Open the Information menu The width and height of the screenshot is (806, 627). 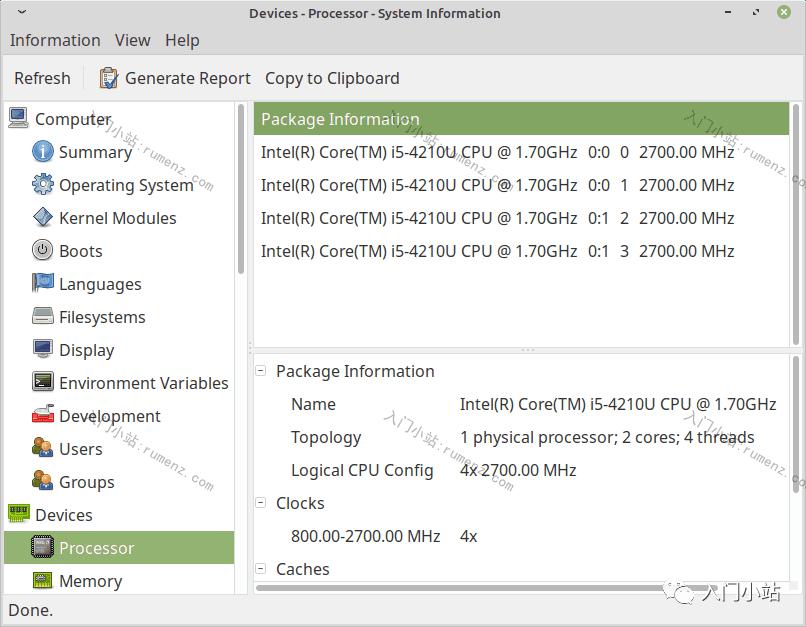(x=55, y=40)
